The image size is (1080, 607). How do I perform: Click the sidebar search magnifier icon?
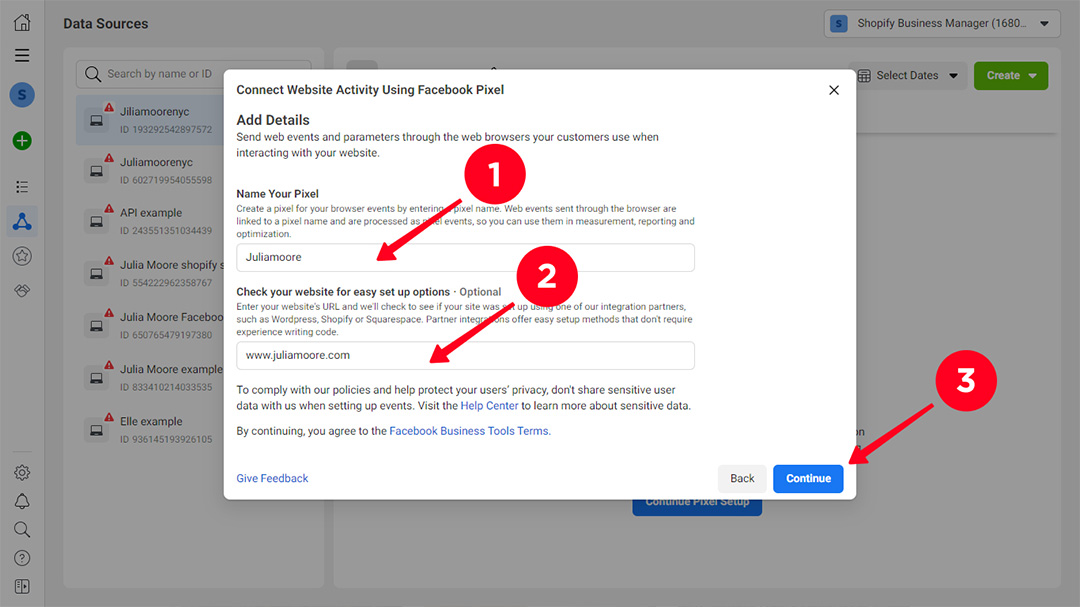pos(22,529)
